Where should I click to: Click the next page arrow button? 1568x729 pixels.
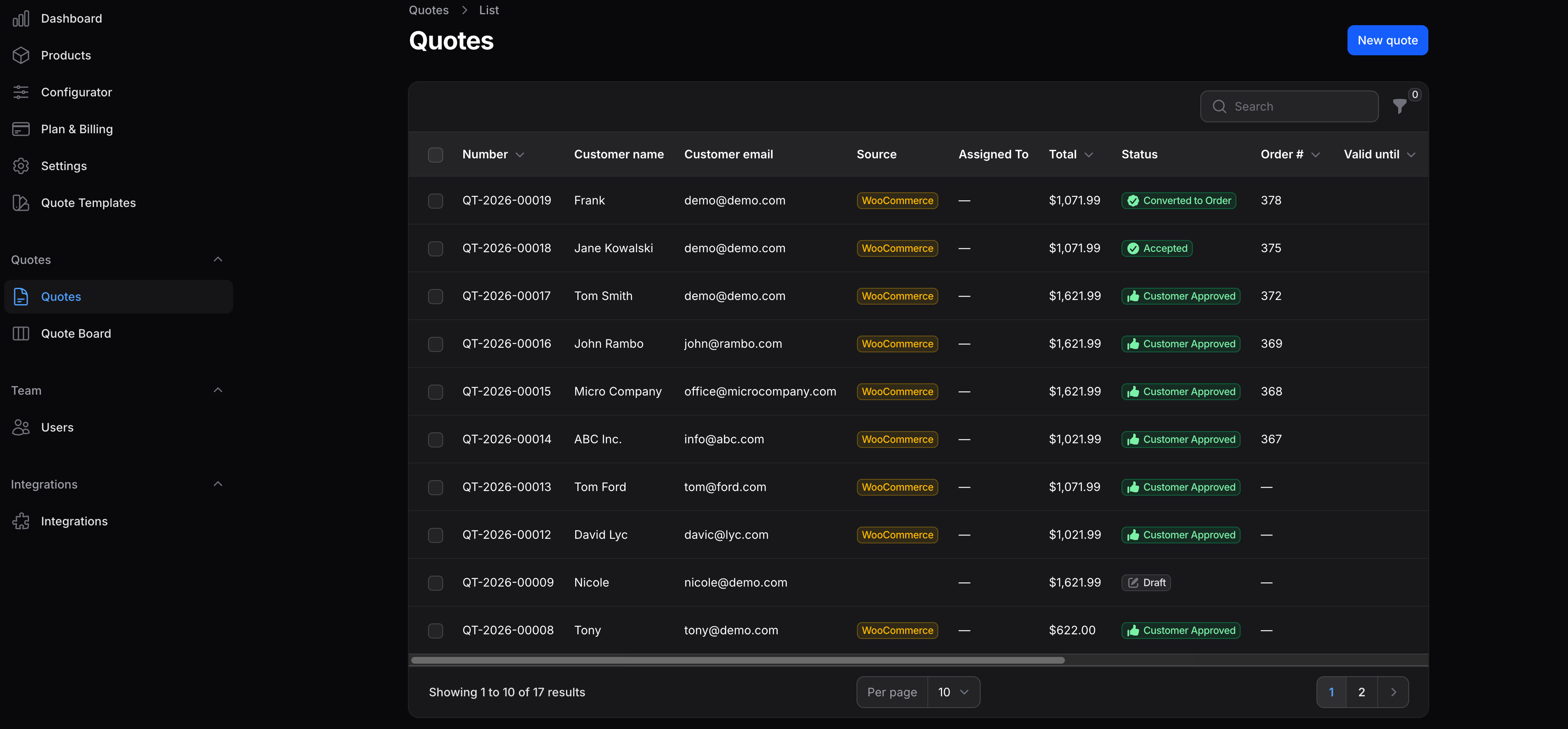[x=1393, y=693]
